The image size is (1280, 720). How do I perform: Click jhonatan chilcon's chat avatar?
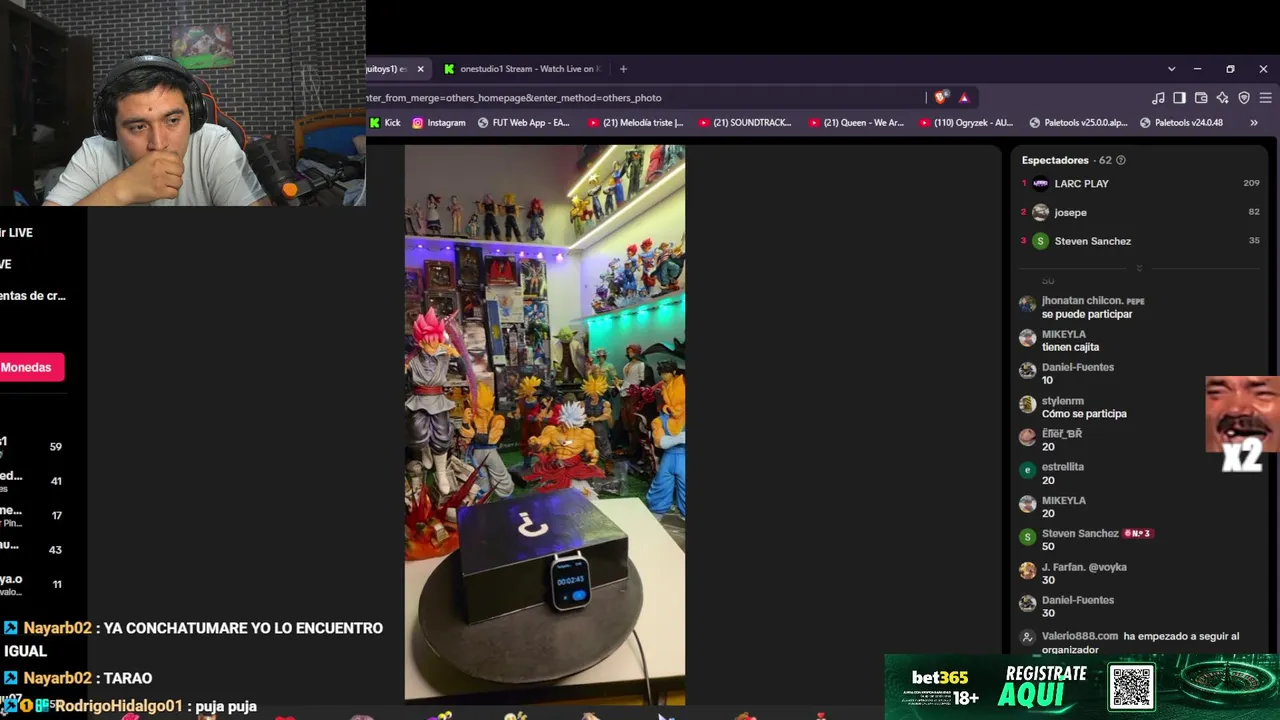point(1027,305)
